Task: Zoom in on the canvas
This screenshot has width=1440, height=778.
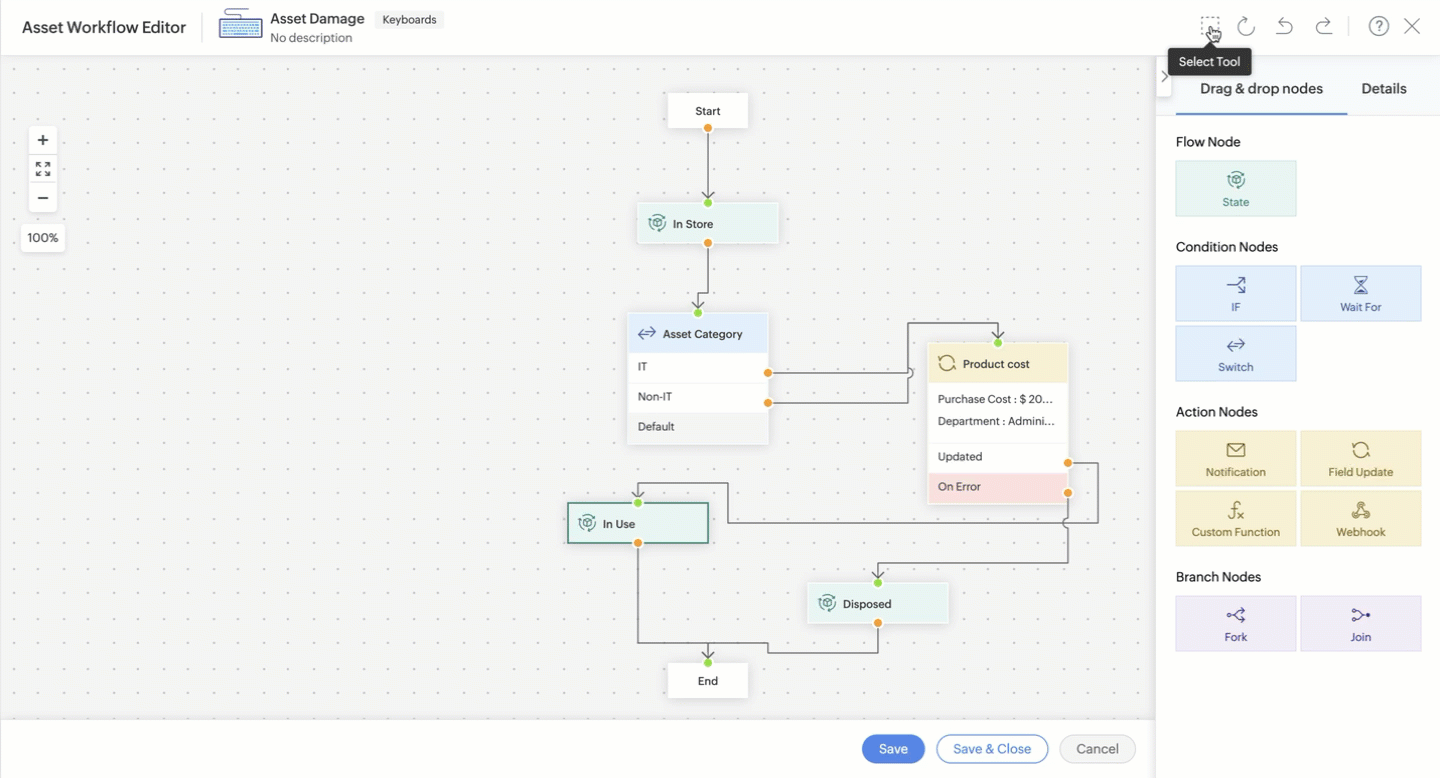Action: [x=43, y=140]
